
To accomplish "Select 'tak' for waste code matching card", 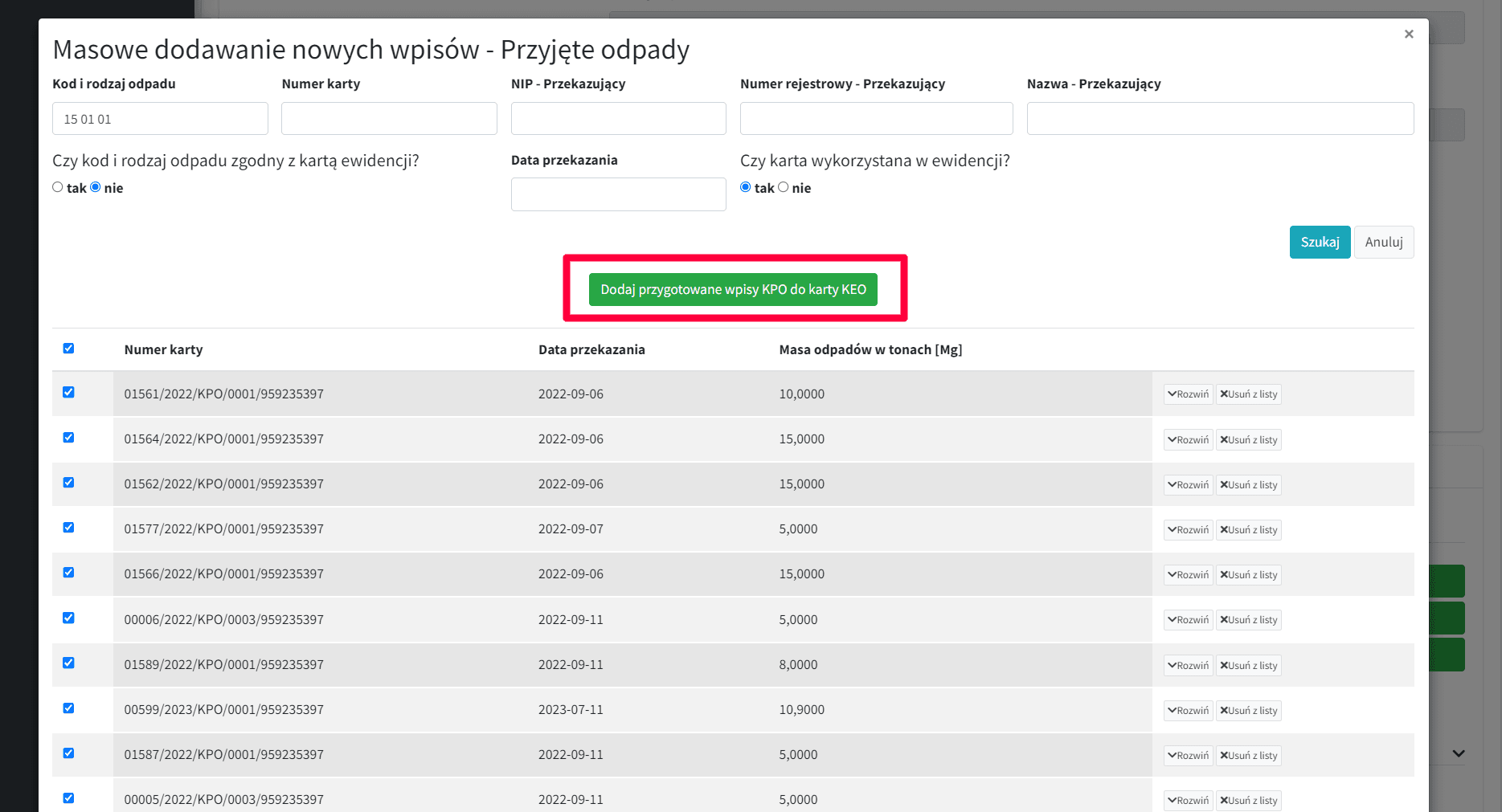I will (58, 187).
